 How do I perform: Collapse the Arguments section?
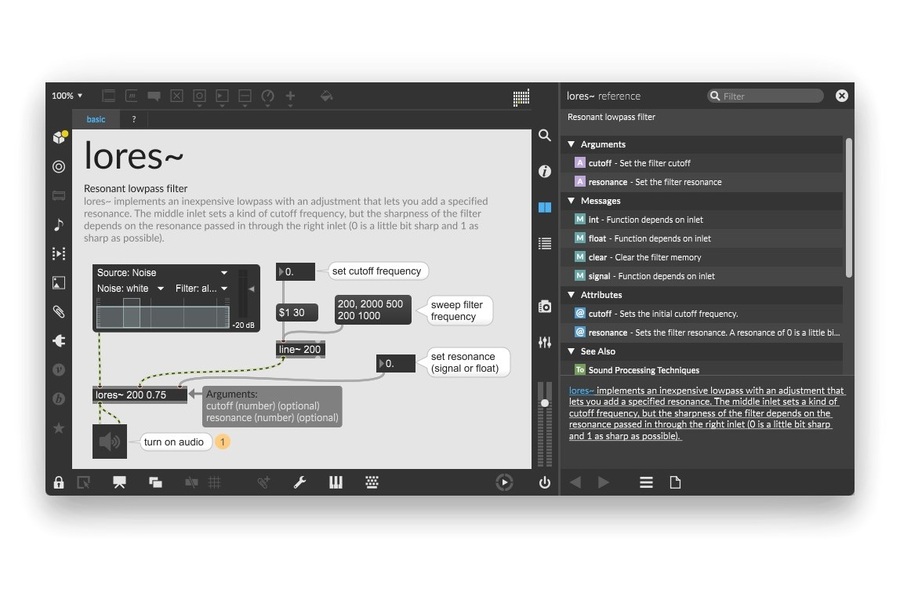[571, 144]
